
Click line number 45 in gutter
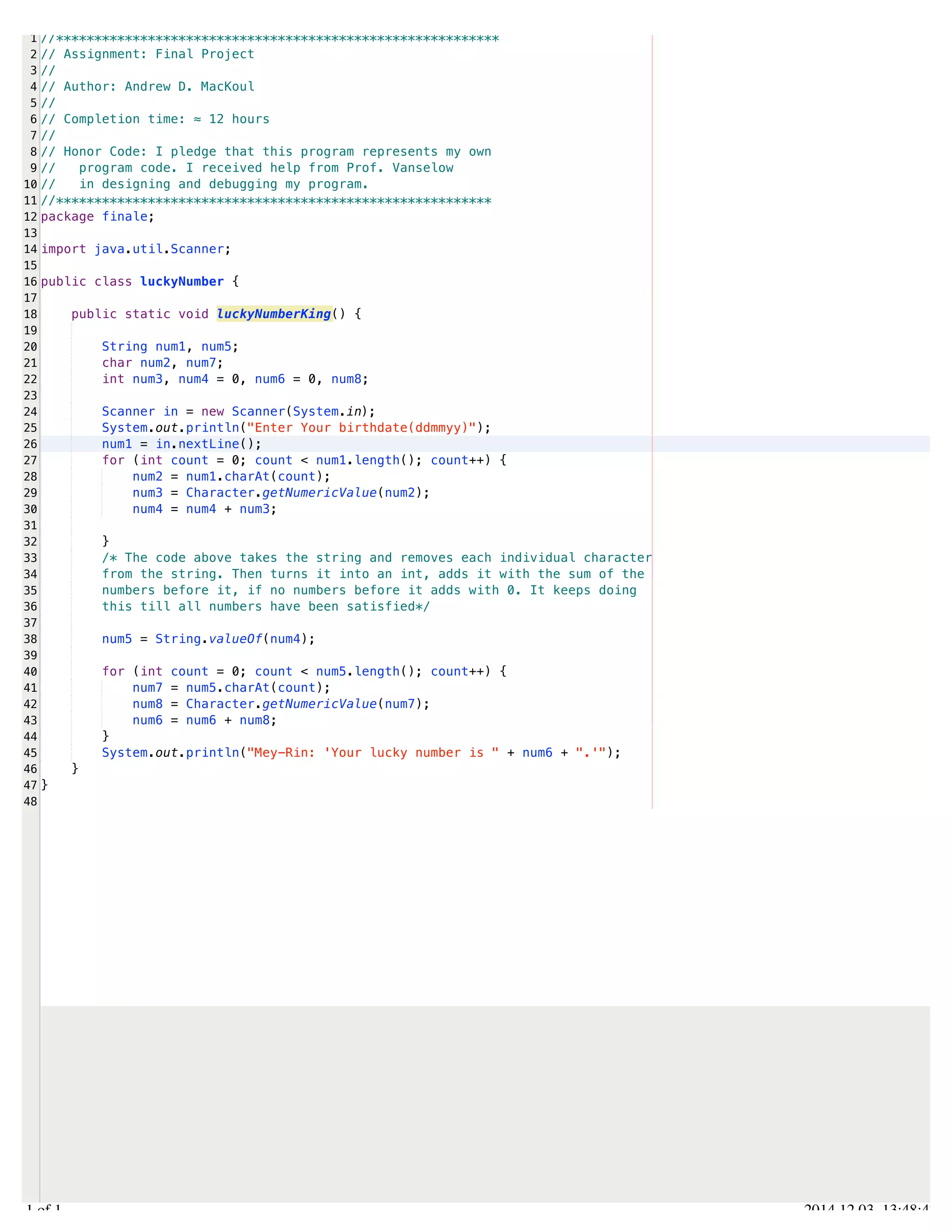click(x=31, y=753)
